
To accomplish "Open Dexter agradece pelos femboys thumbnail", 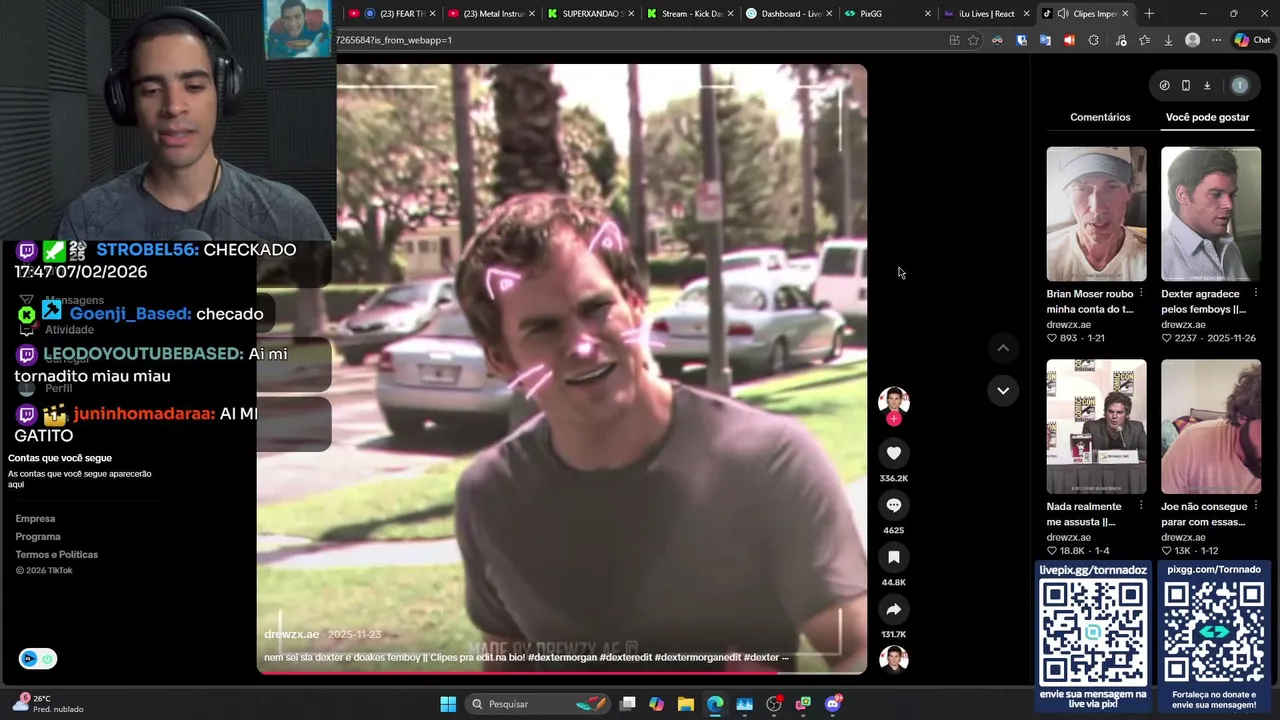I will click(x=1211, y=214).
